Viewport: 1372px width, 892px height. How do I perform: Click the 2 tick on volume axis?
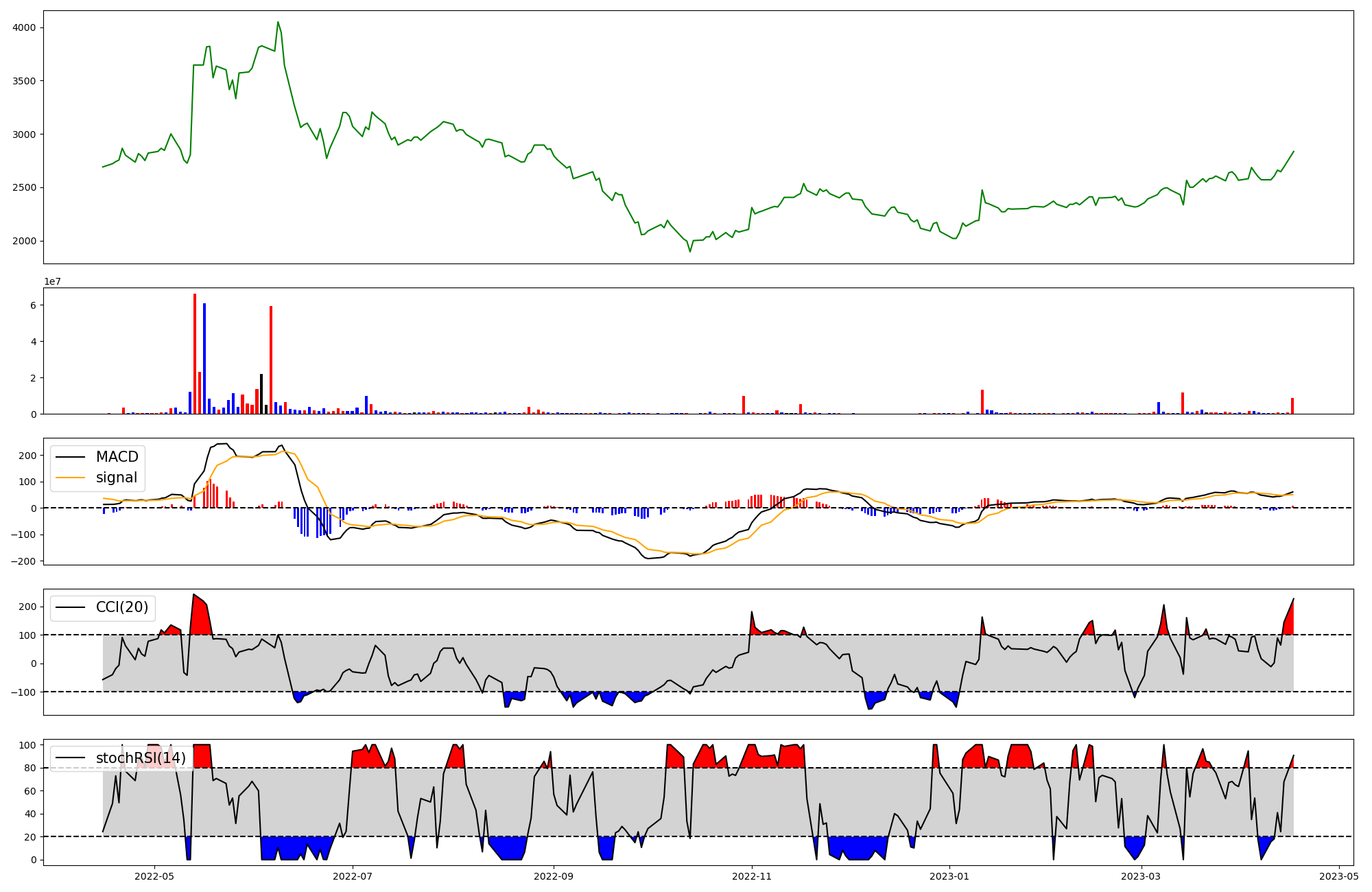[34, 378]
